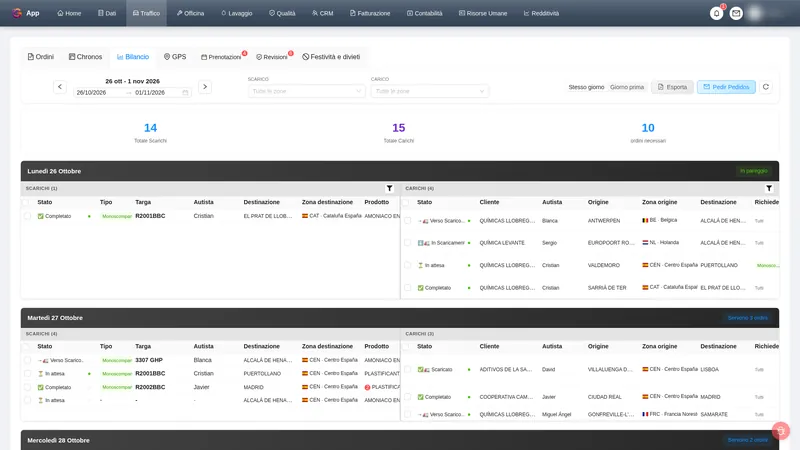Expand the Scarico zone dropdown
Image resolution: width=800 pixels, height=450 pixels.
coord(306,91)
